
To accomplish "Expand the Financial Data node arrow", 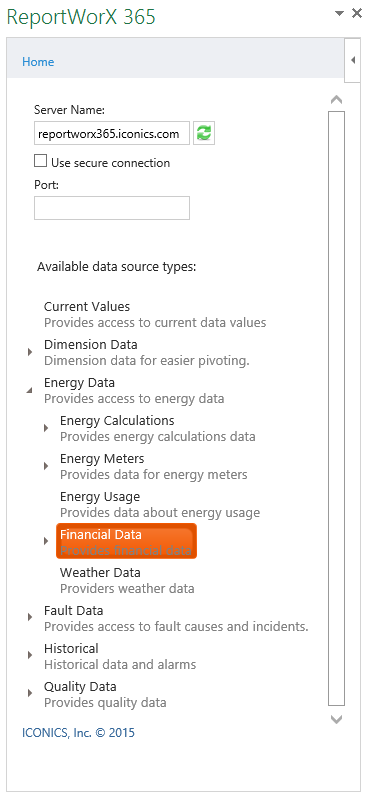I will click(46, 541).
